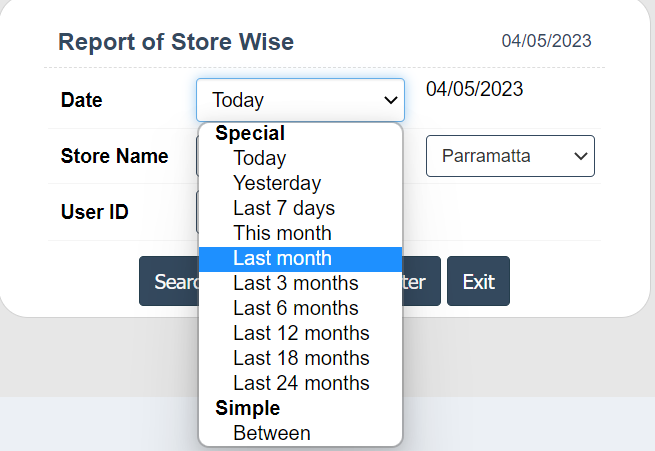Click the Date field label
This screenshot has width=655, height=451.
pos(81,100)
